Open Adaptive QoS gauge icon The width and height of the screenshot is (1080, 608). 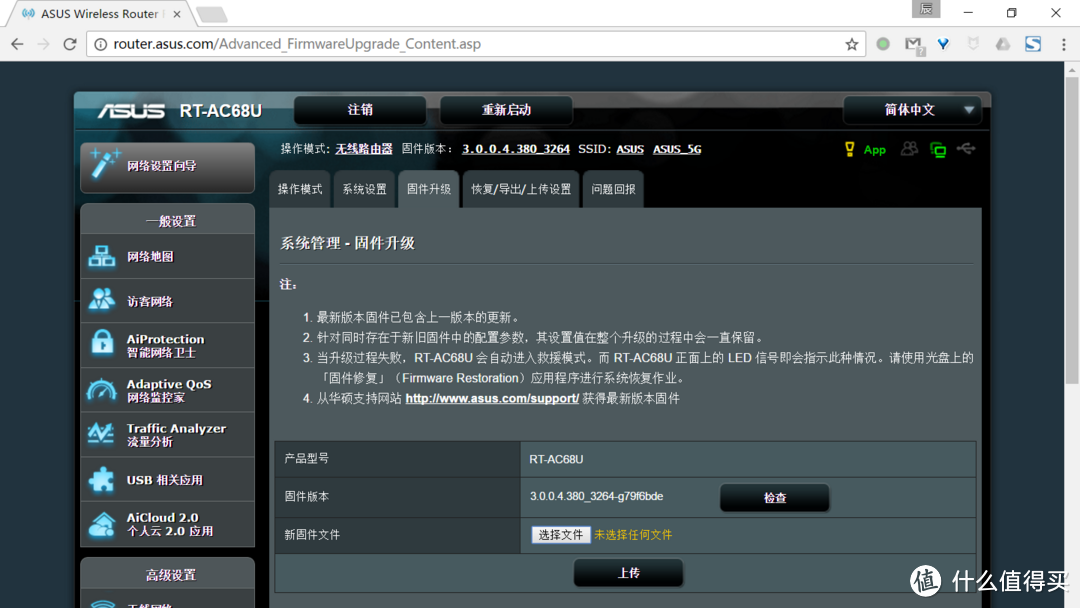coord(102,390)
